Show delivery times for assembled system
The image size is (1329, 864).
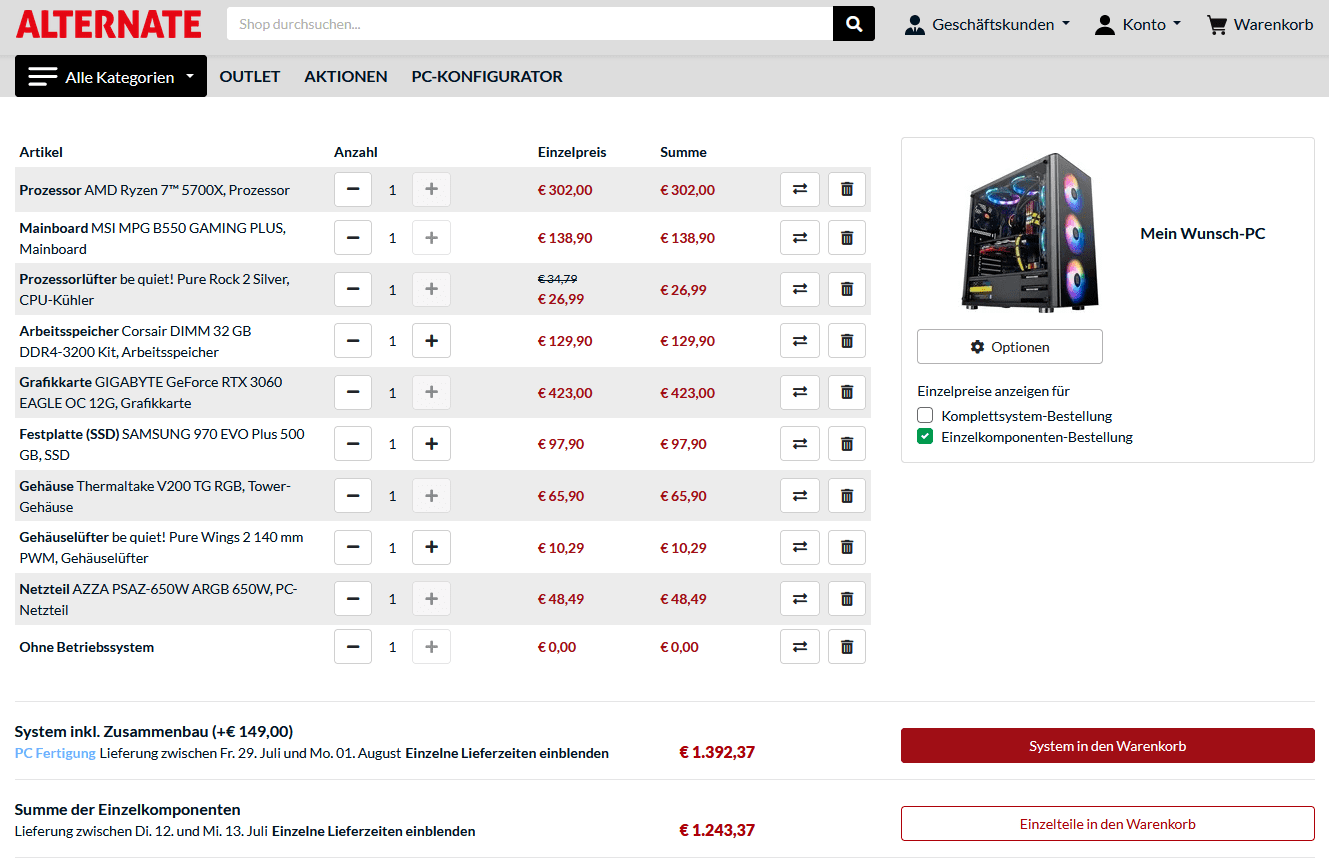coord(507,753)
